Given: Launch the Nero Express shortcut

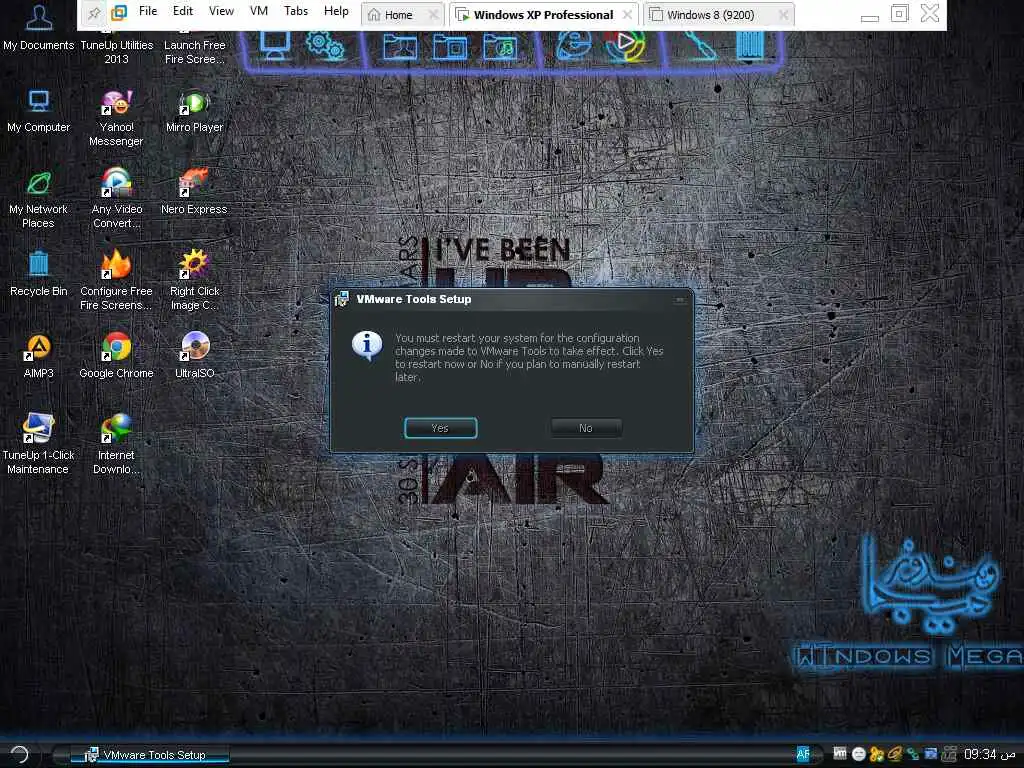Looking at the screenshot, I should pos(194,192).
